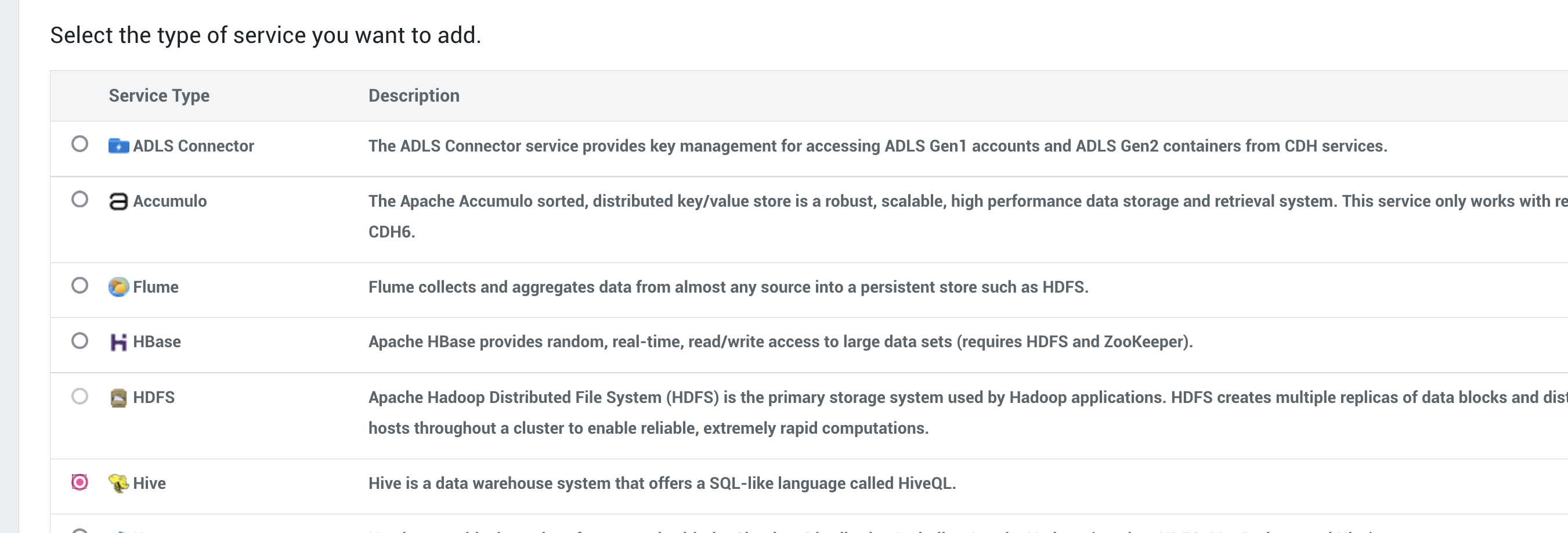Screen dimensions: 1568x533
Task: Select the HDFS radio button
Action: pyautogui.click(x=80, y=397)
